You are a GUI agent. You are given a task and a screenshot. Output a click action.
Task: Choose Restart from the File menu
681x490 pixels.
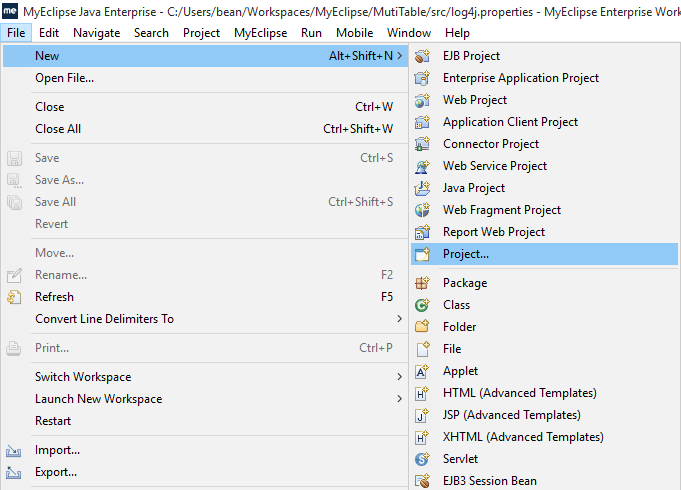pos(53,421)
